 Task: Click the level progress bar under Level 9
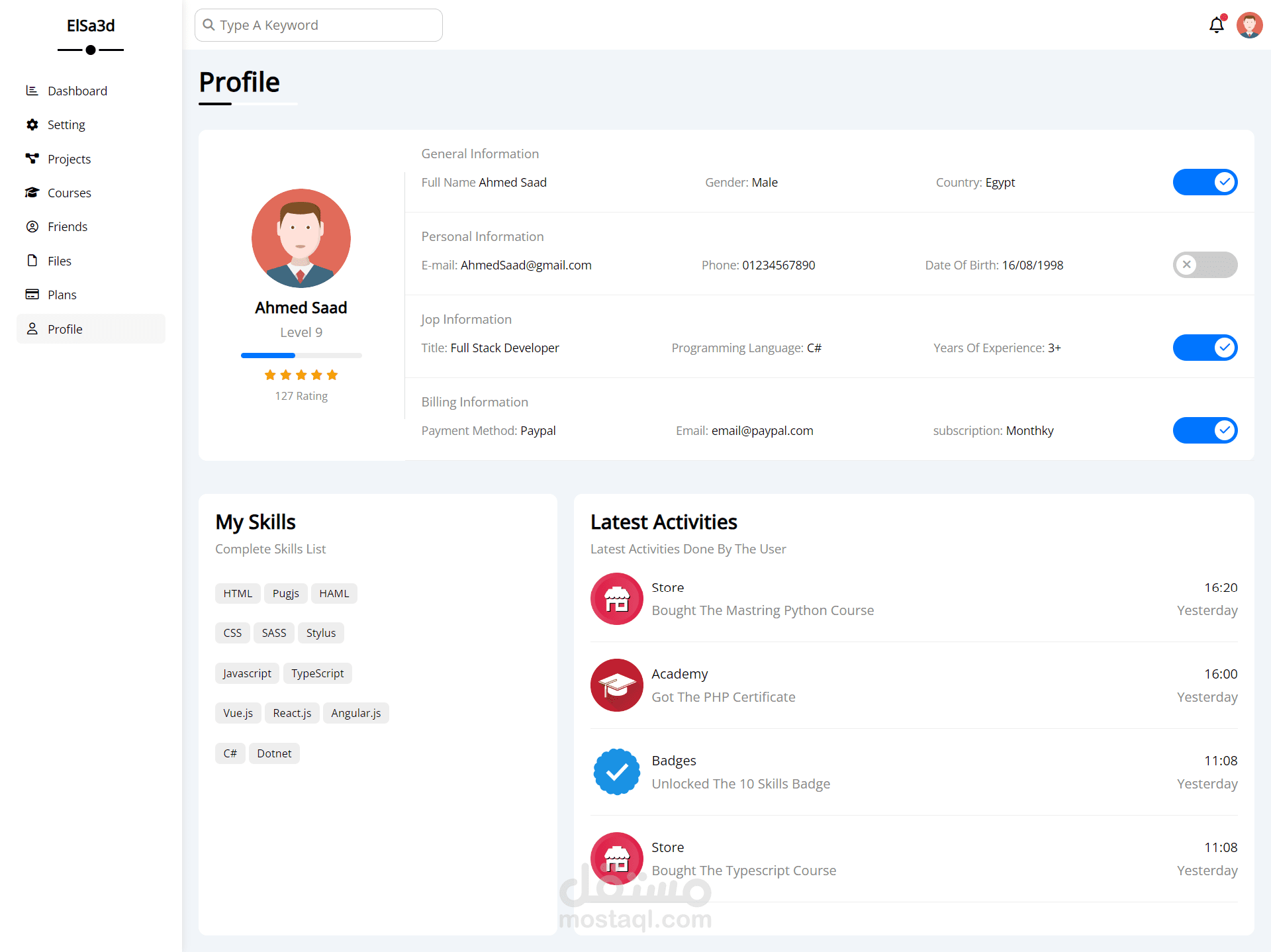tap(301, 356)
